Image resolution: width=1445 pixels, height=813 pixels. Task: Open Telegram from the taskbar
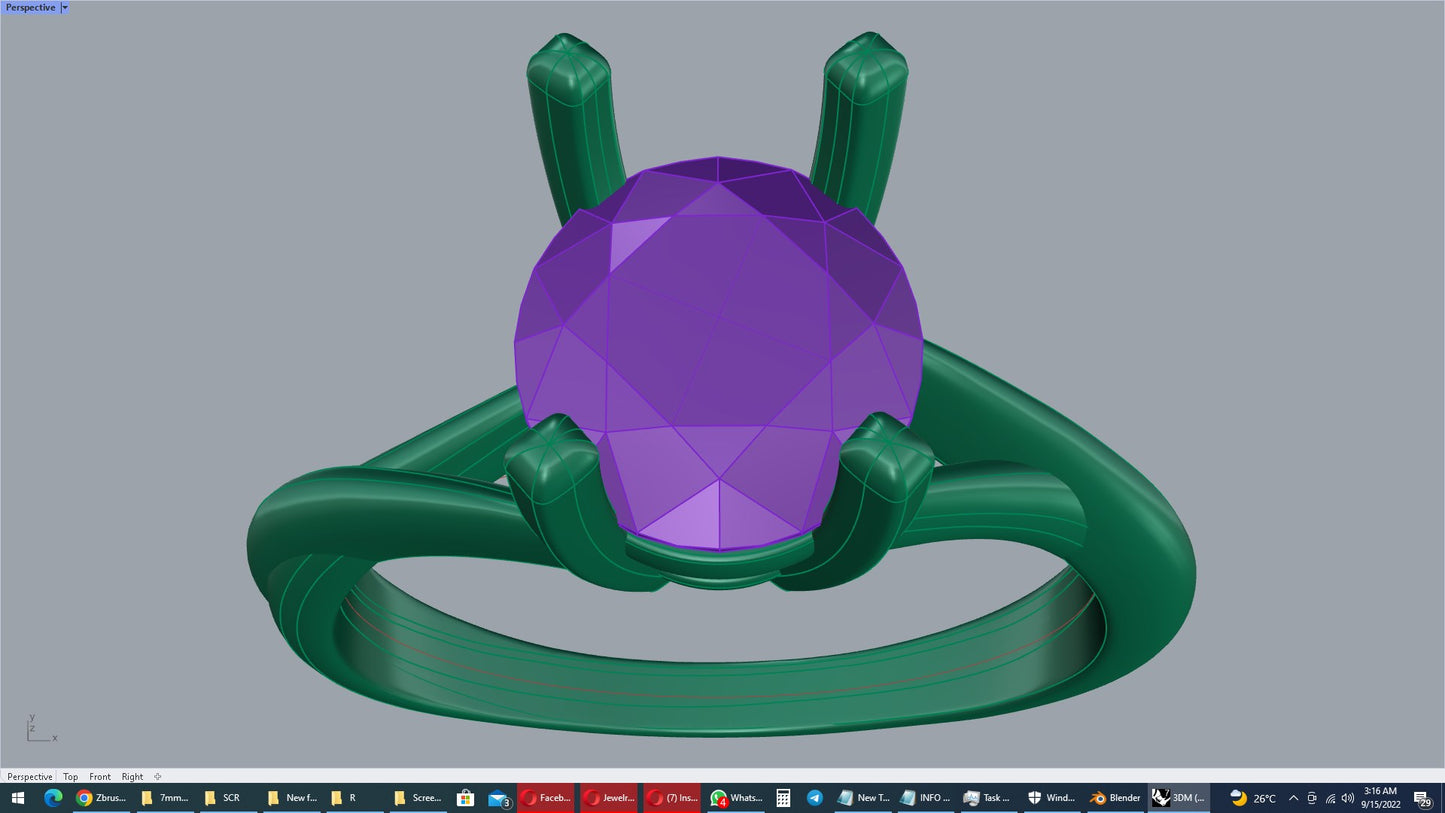815,797
